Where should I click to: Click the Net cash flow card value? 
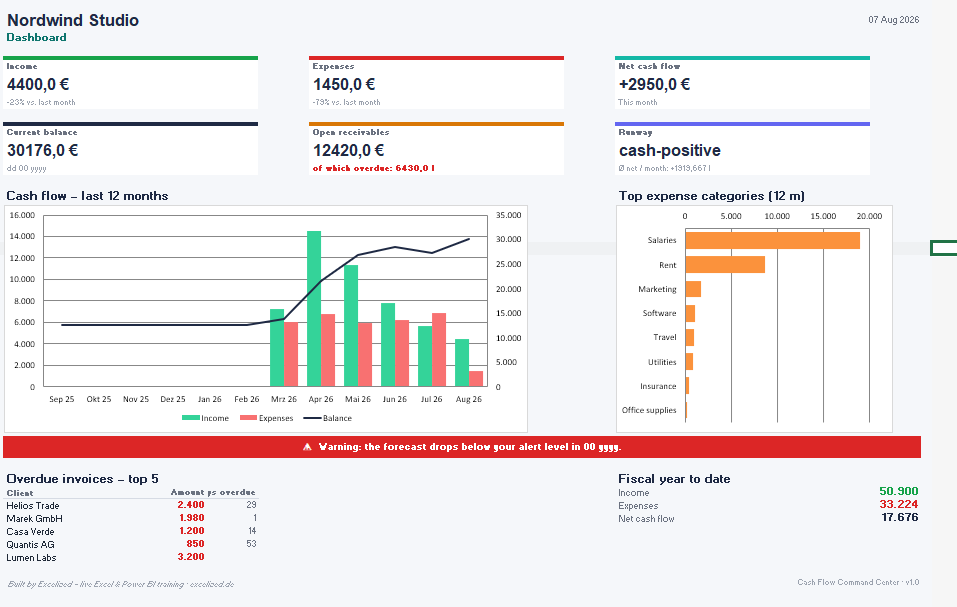tap(654, 84)
